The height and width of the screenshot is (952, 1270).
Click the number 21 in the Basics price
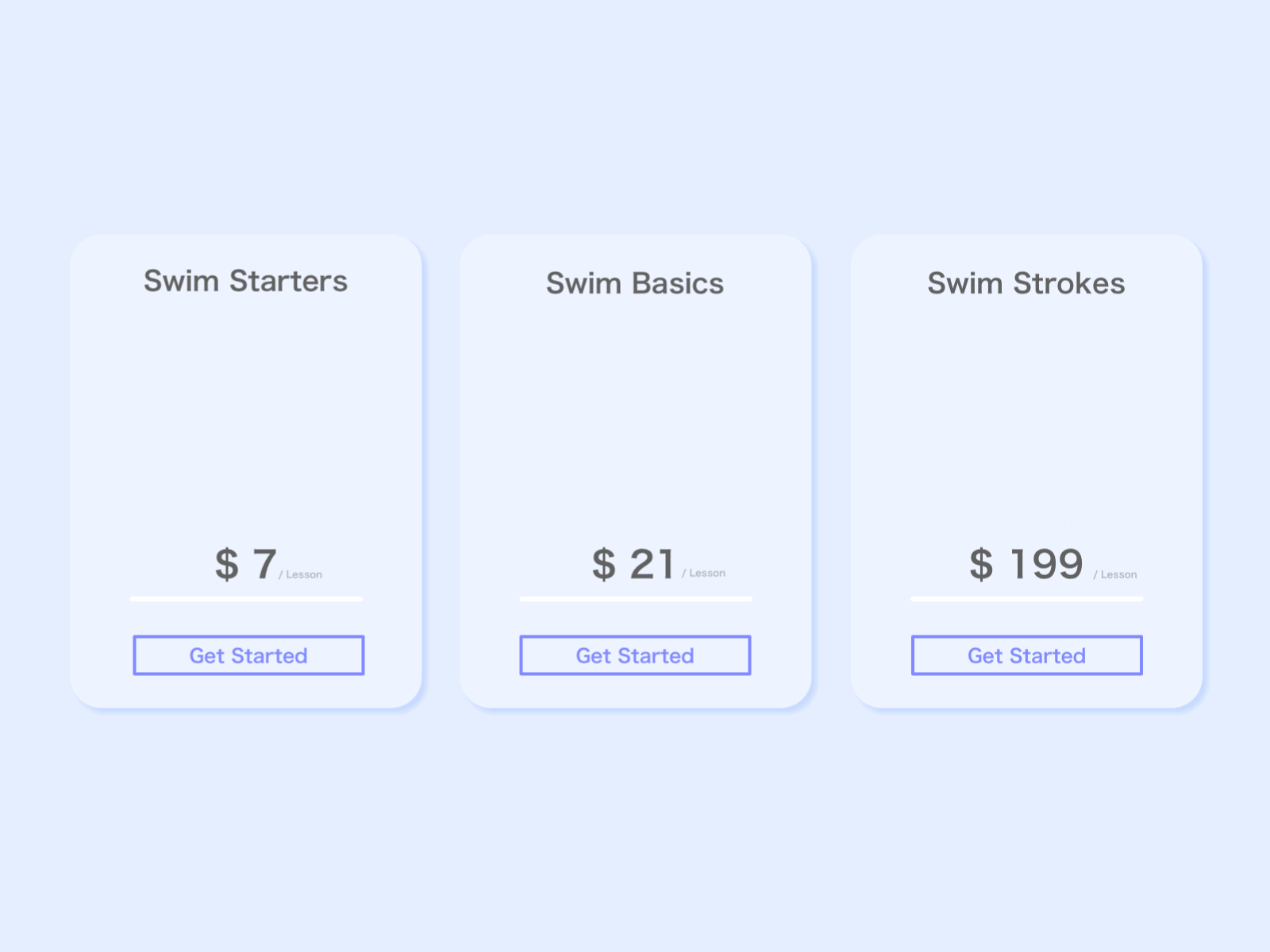(652, 564)
